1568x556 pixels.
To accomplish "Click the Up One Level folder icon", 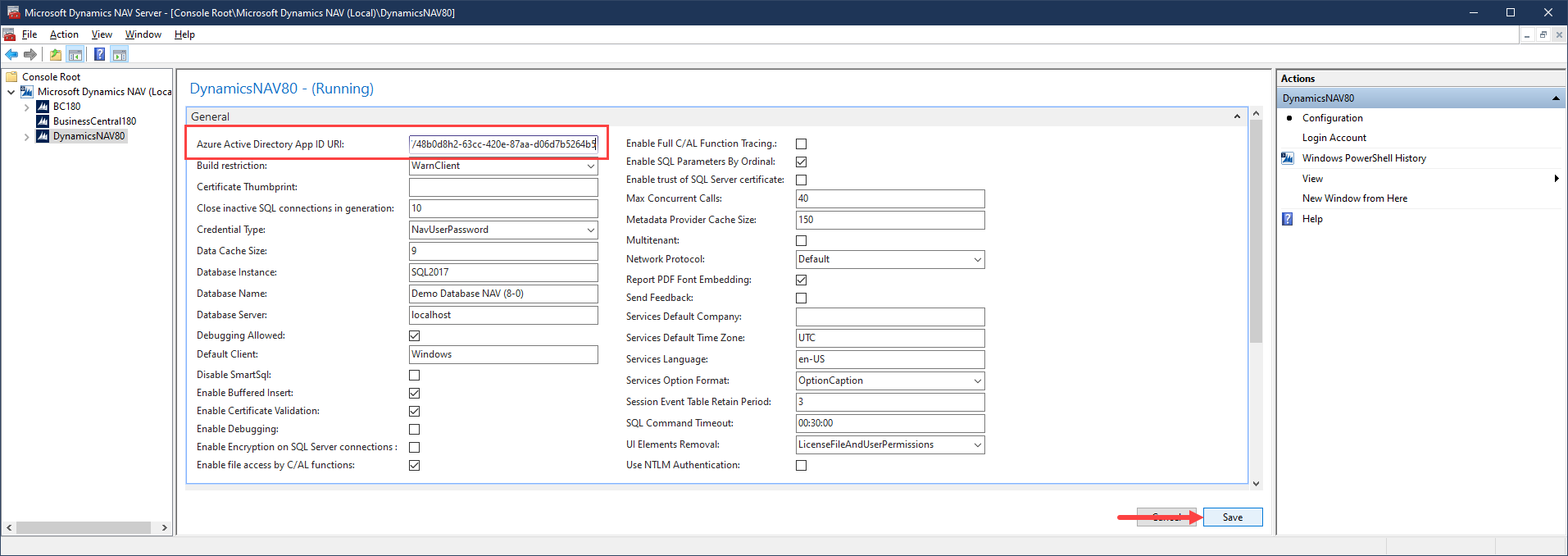I will tap(56, 55).
